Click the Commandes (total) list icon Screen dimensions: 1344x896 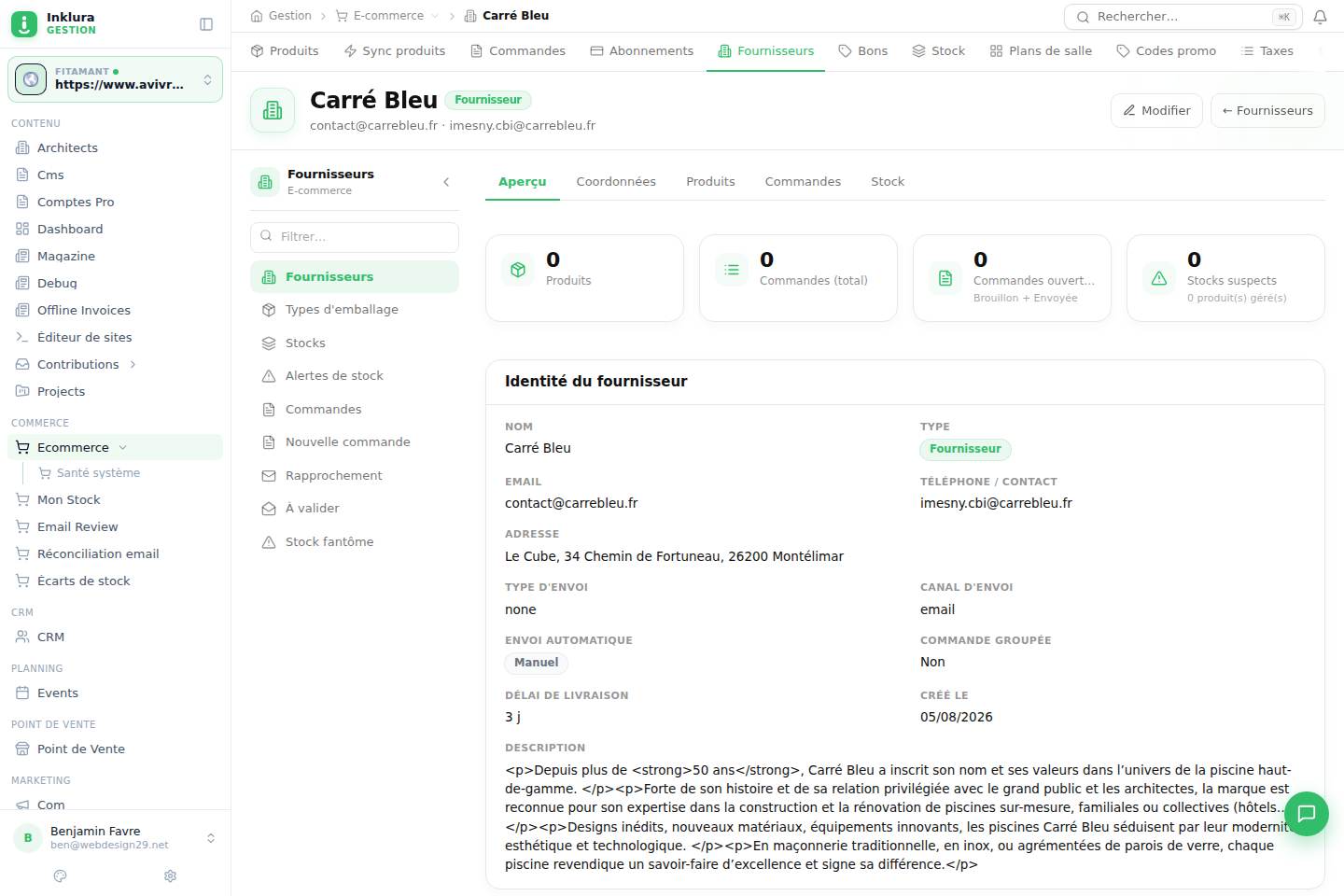pos(732,270)
